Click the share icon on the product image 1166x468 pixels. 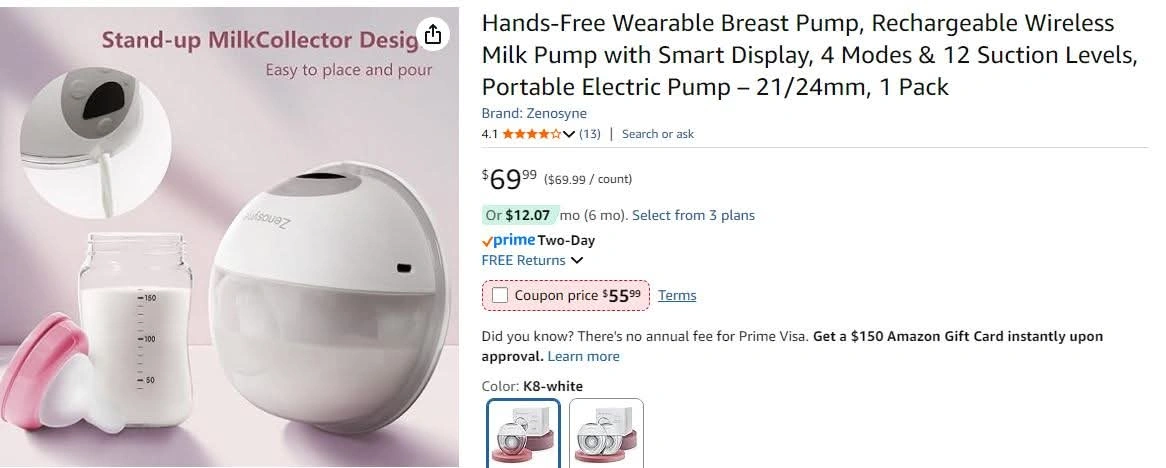432,35
